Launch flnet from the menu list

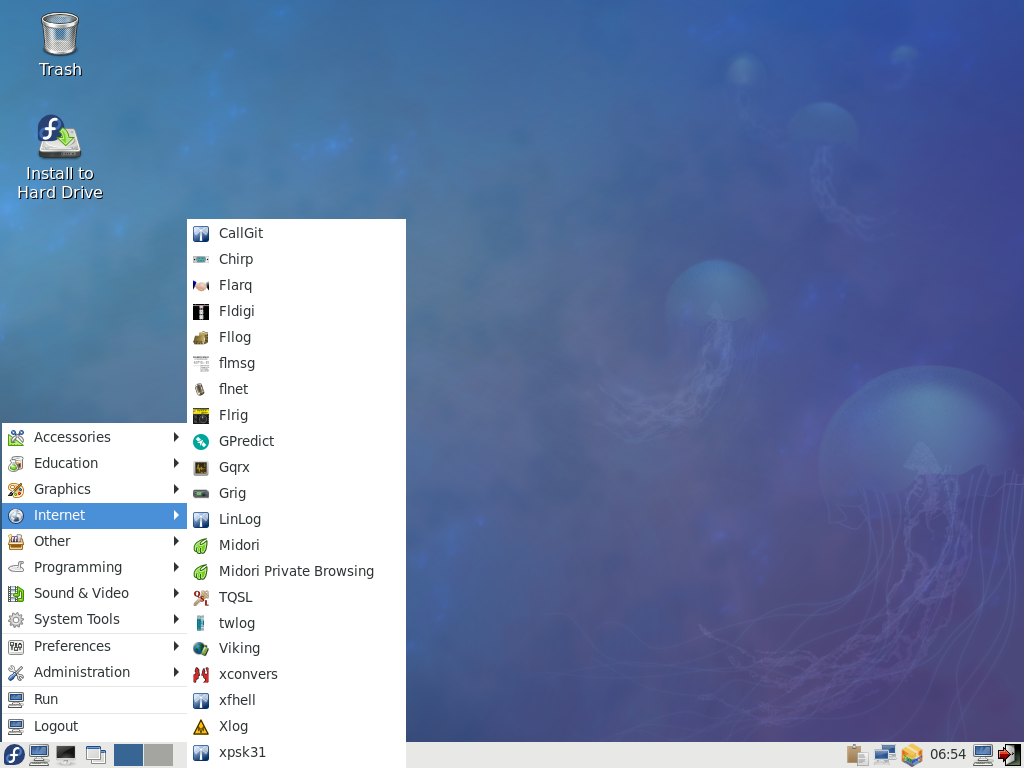[x=296, y=389]
